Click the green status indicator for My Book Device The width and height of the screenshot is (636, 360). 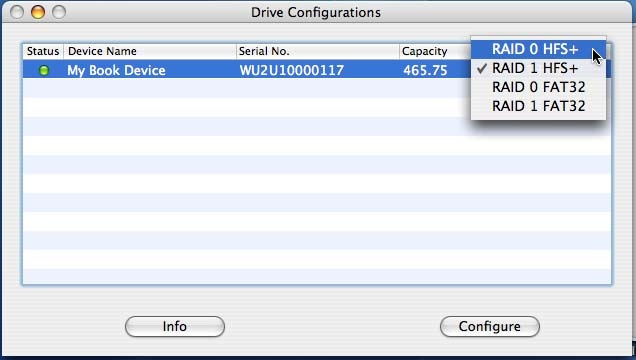(x=43, y=71)
